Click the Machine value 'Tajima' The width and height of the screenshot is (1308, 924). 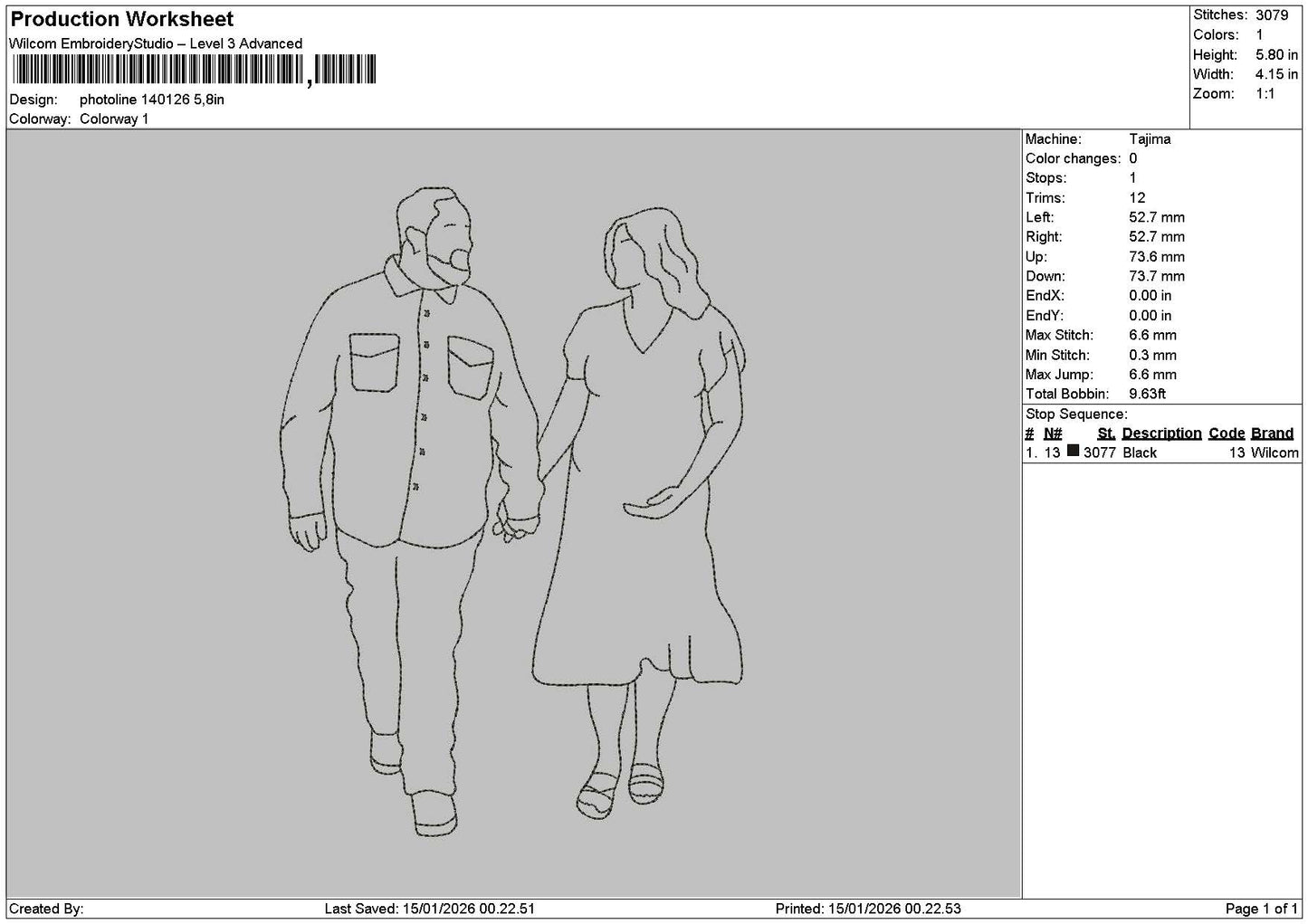tap(1150, 139)
